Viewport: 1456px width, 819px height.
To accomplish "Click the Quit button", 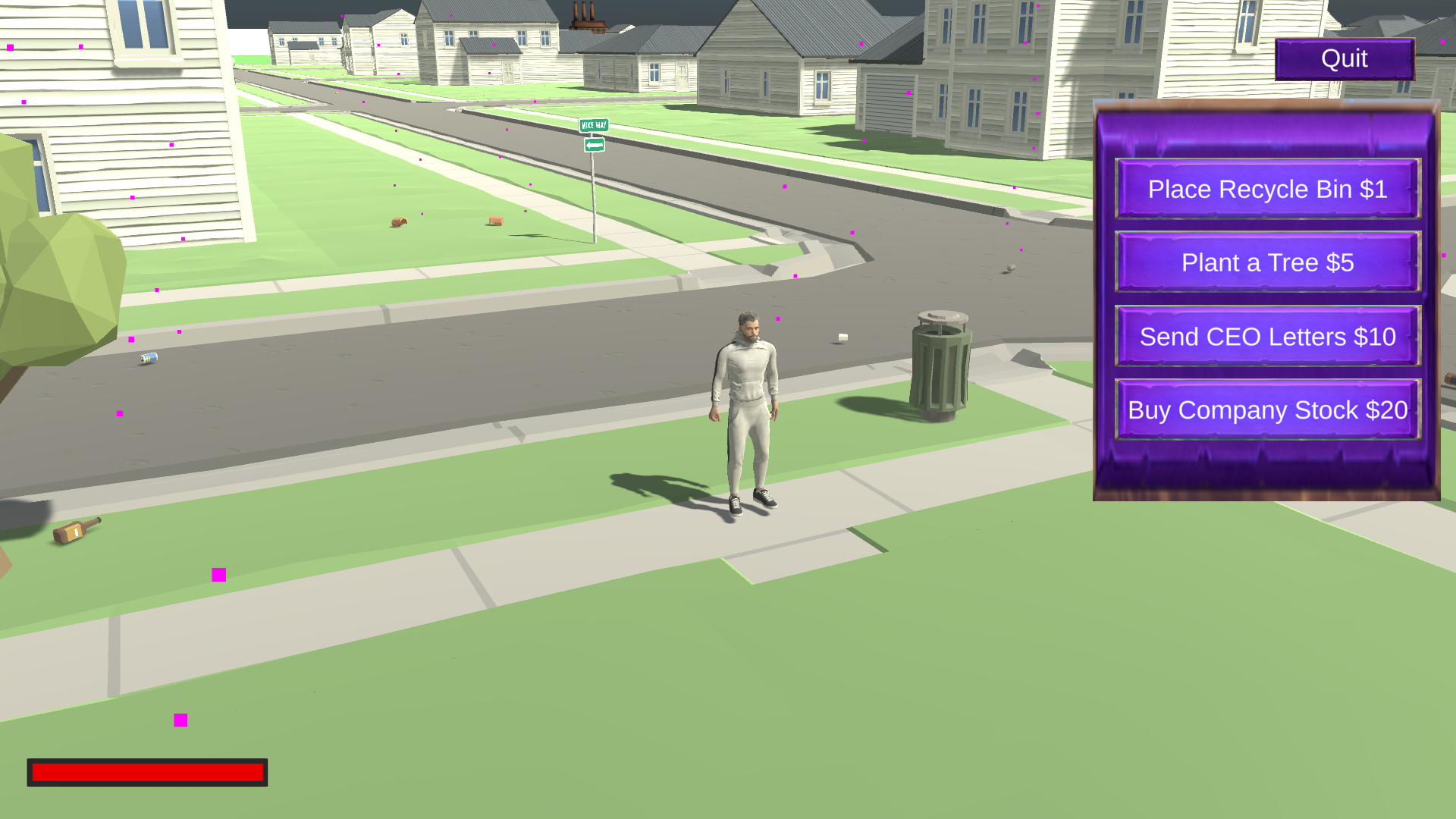I will [1344, 59].
